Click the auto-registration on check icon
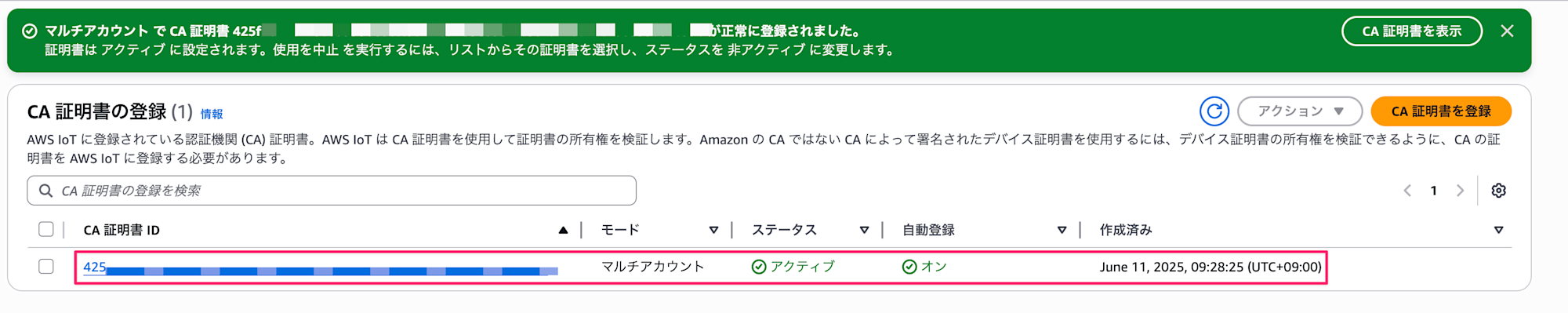The height and width of the screenshot is (313, 1568). (x=909, y=267)
